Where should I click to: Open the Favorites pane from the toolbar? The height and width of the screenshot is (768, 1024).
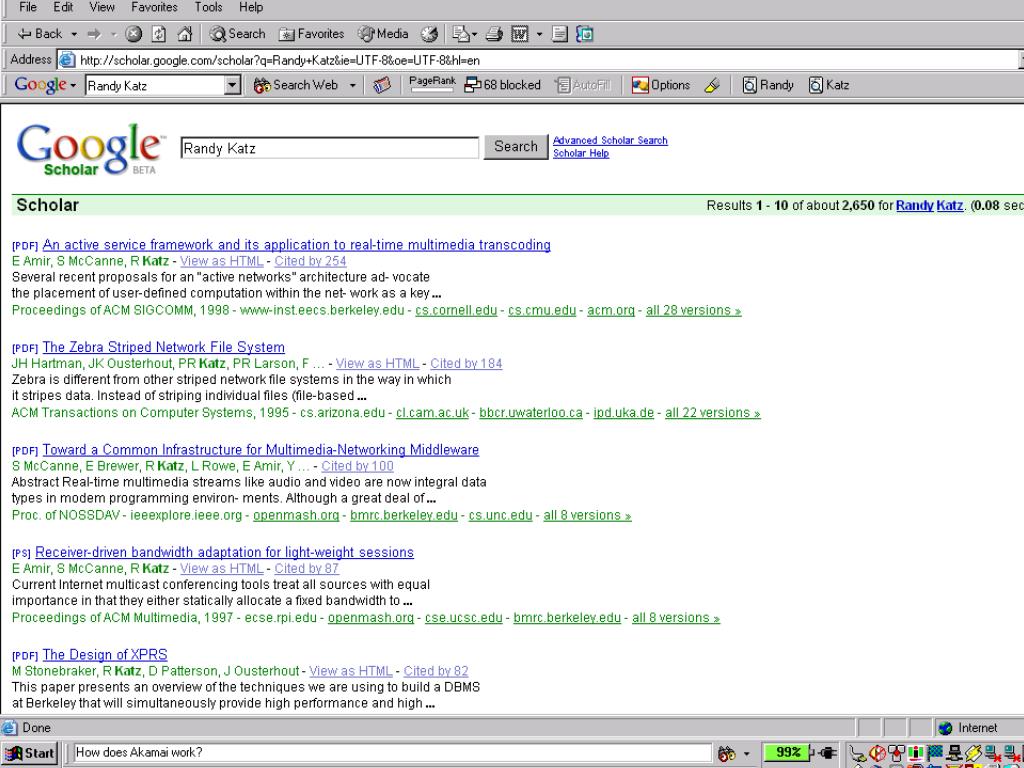point(312,34)
